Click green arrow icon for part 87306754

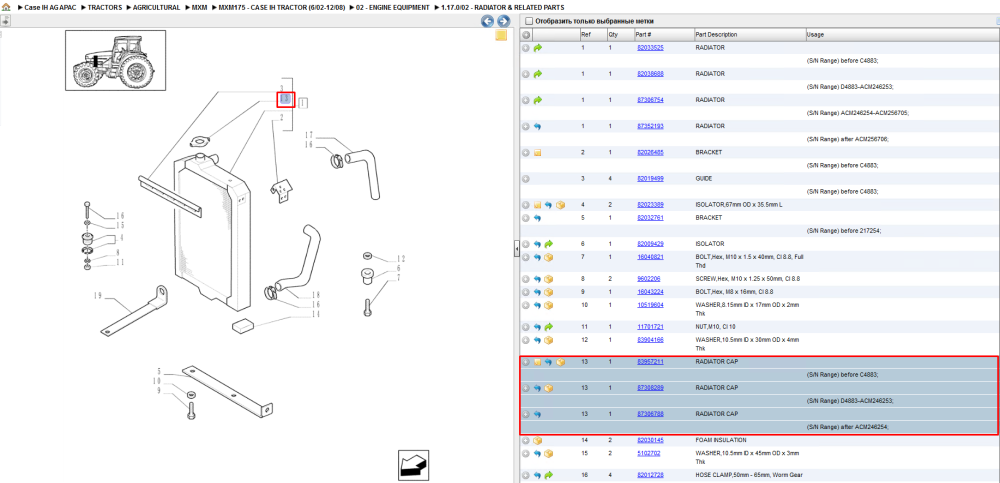click(538, 100)
